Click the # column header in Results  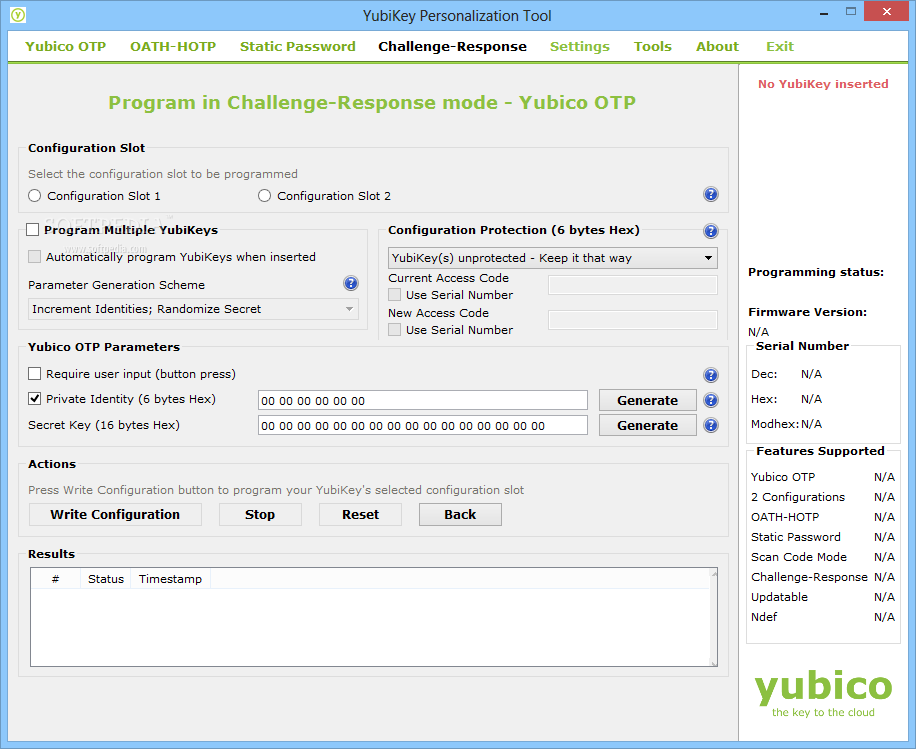(x=55, y=579)
